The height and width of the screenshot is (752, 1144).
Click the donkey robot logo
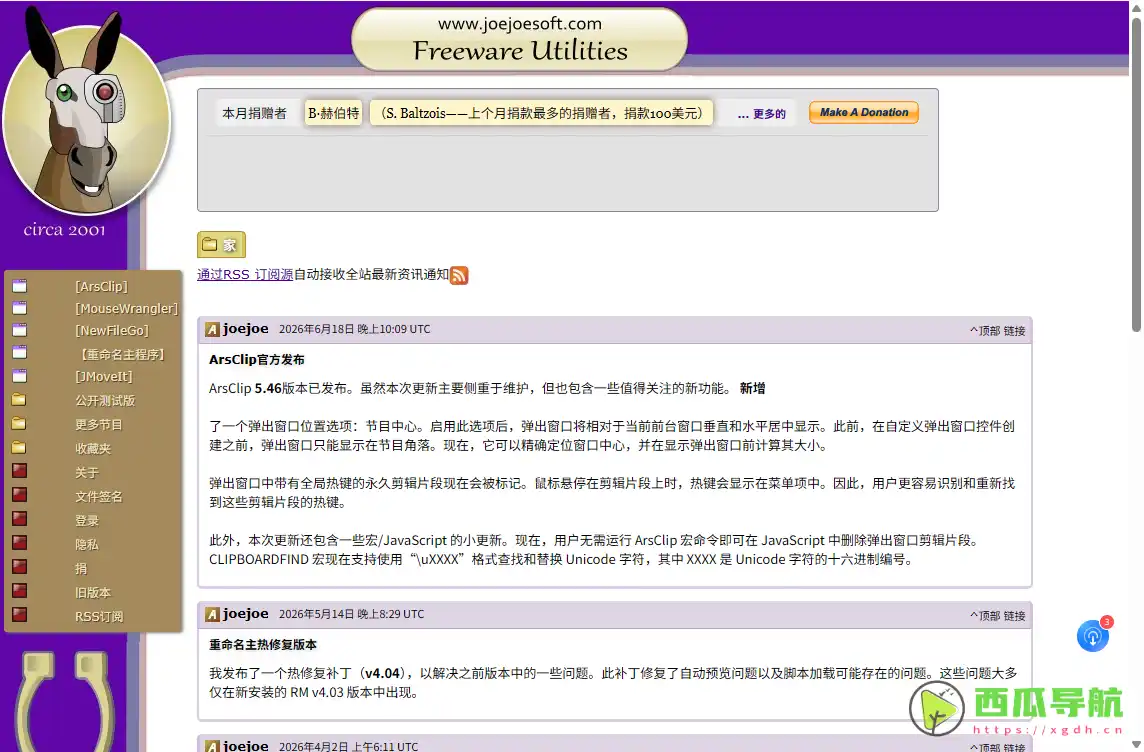click(x=86, y=113)
